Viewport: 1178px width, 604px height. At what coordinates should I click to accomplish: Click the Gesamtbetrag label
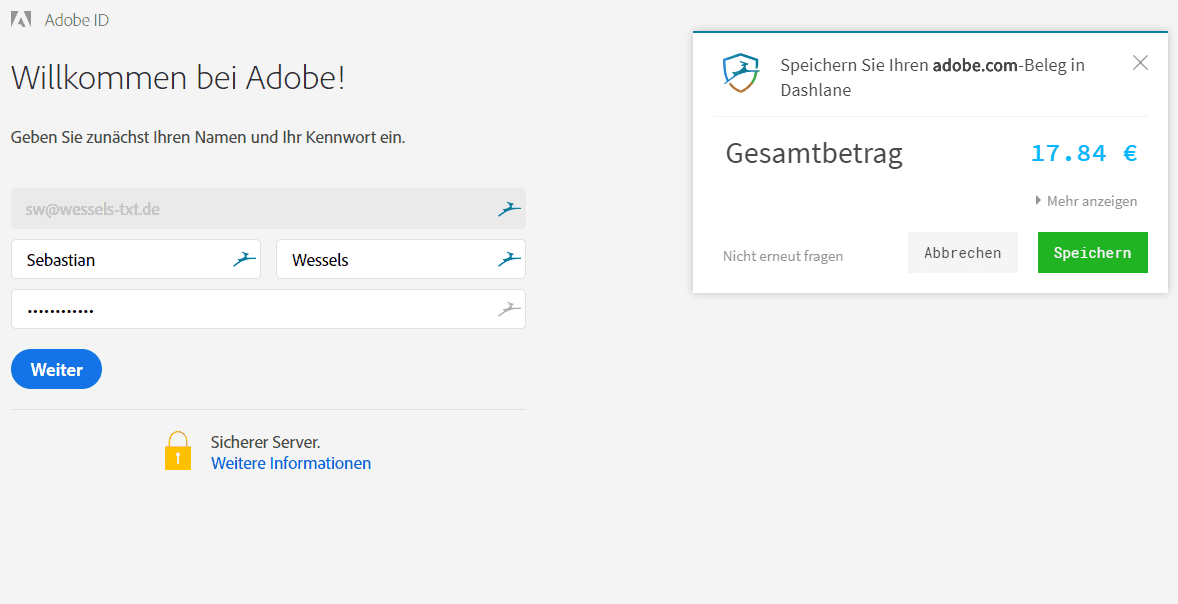point(814,153)
